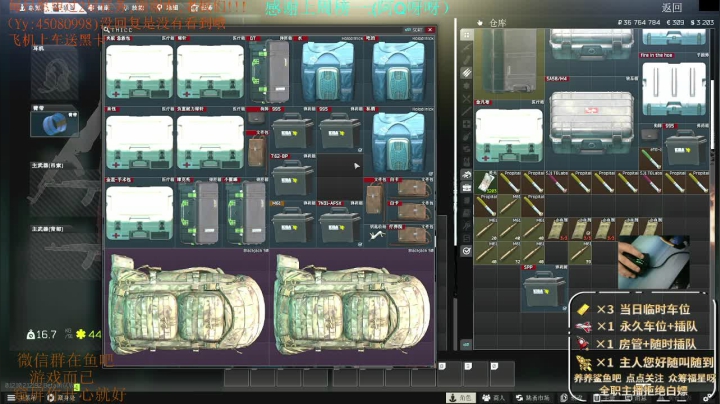720x404 pixels.
Task: Select the dark green item case in stash
Action: pos(510,63)
